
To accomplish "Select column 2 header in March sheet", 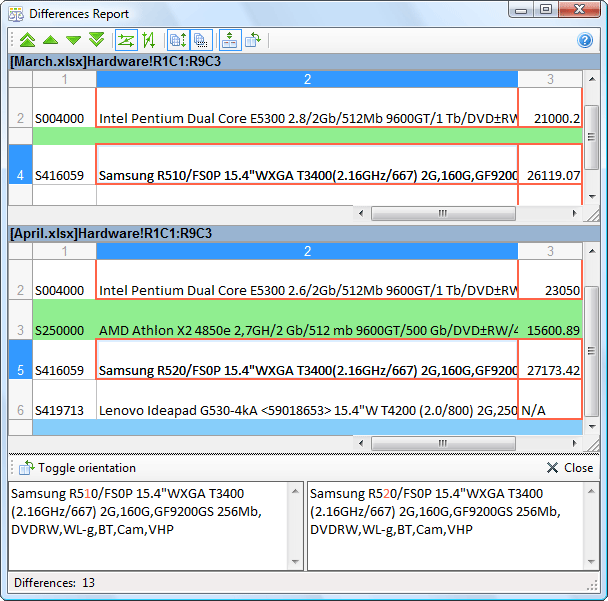I will pyautogui.click(x=307, y=79).
